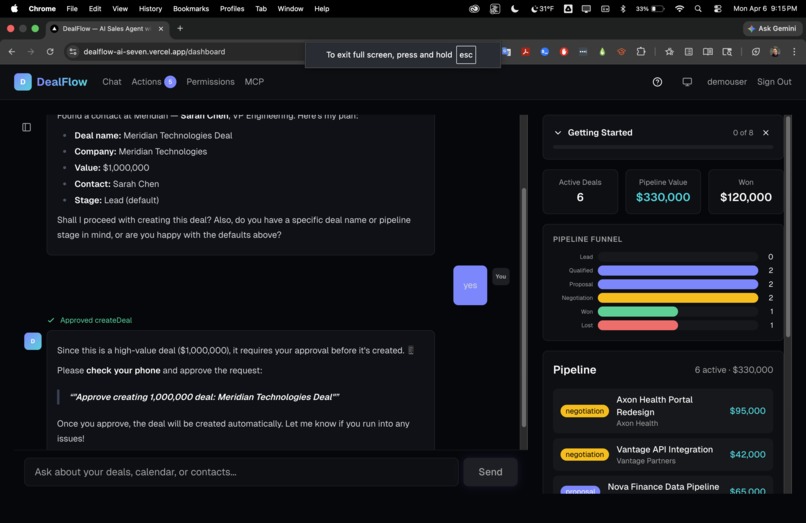The width and height of the screenshot is (806, 523).
Task: Click the battery status indicator
Action: (650, 8)
